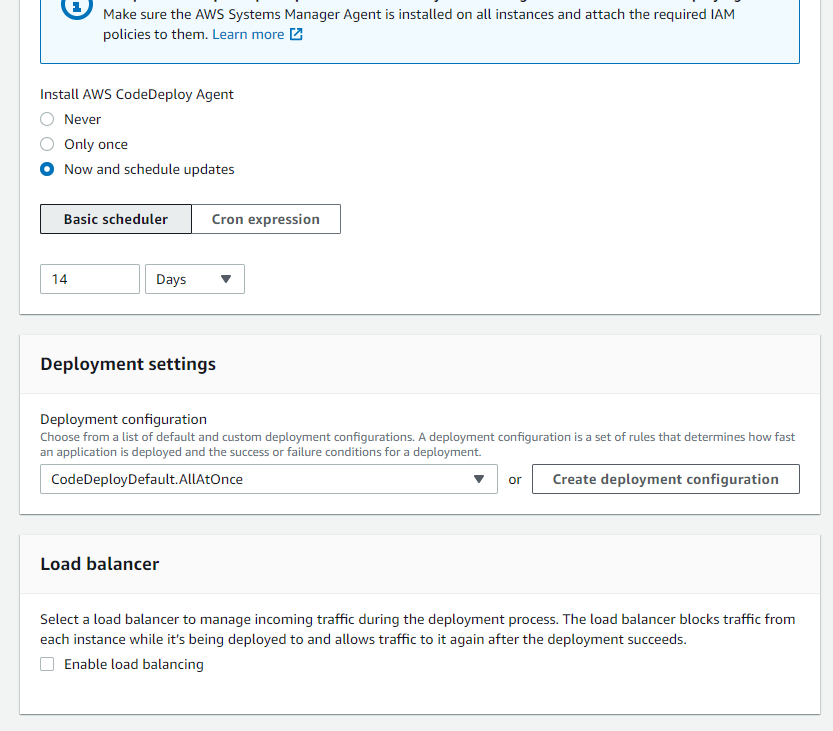
Task: Check the Enable load balancing checkbox
Action: 47,664
